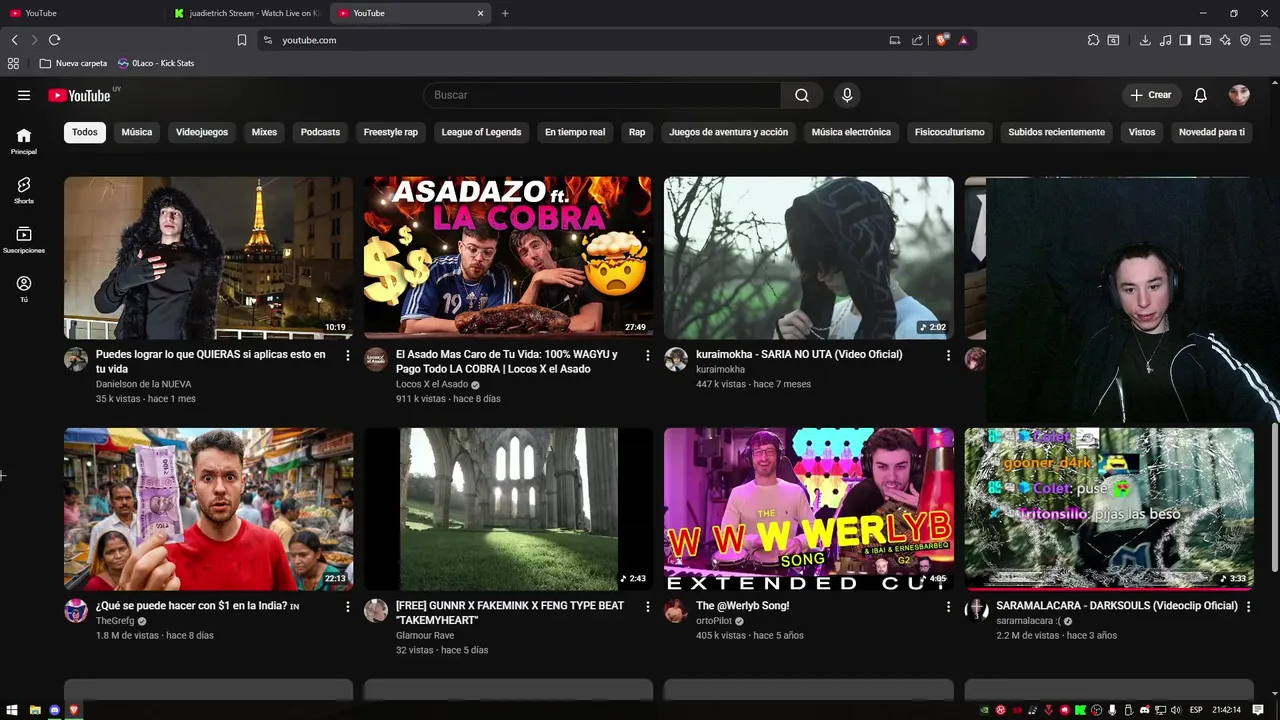Open the Windows Start button
Screen dimensions: 1280x720
pyautogui.click(x=13, y=710)
